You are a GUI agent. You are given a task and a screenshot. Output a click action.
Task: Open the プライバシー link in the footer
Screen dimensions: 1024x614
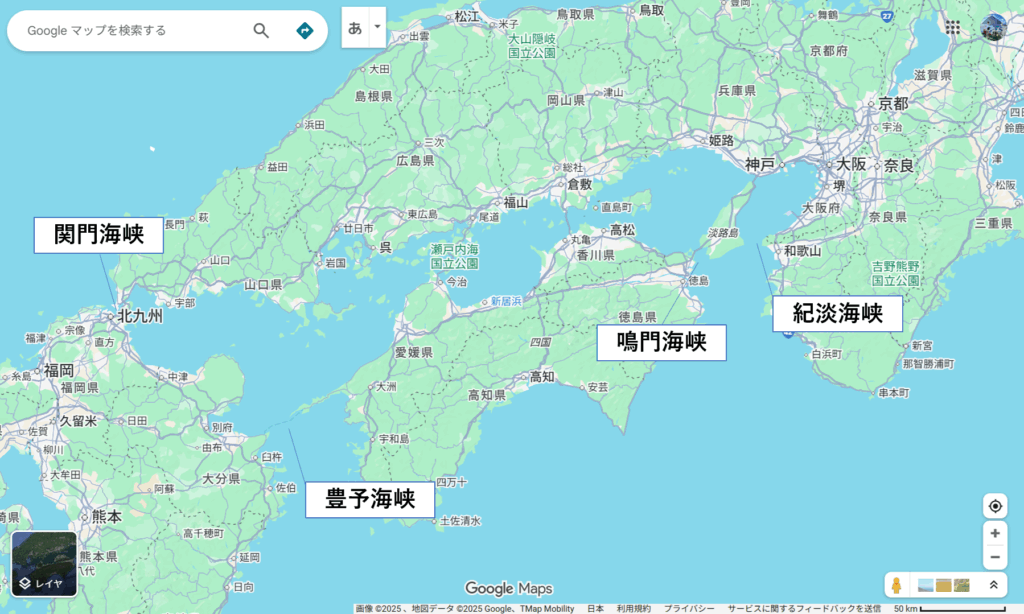(689, 608)
